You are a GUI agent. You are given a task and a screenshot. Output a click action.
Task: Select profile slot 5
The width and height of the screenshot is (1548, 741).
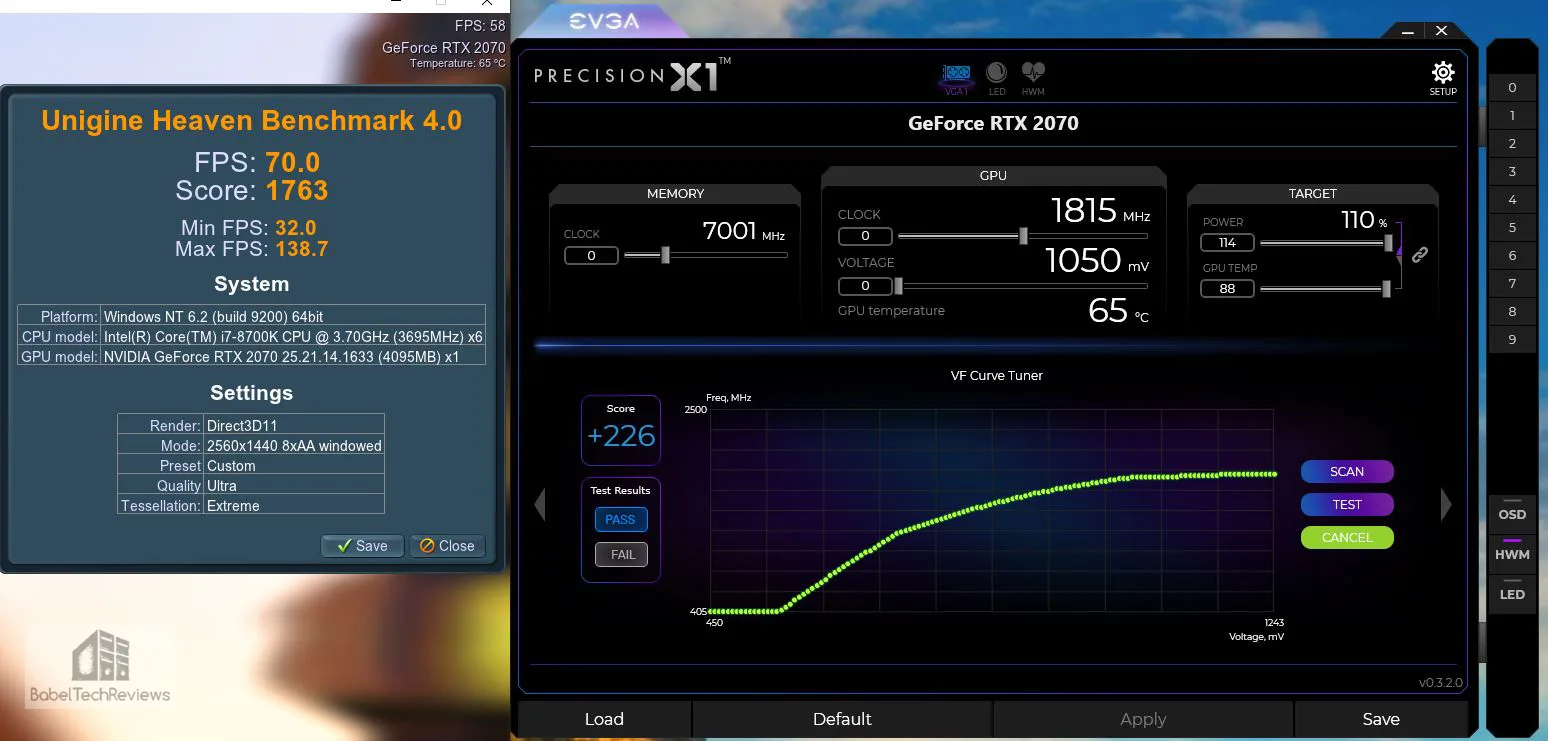point(1512,228)
